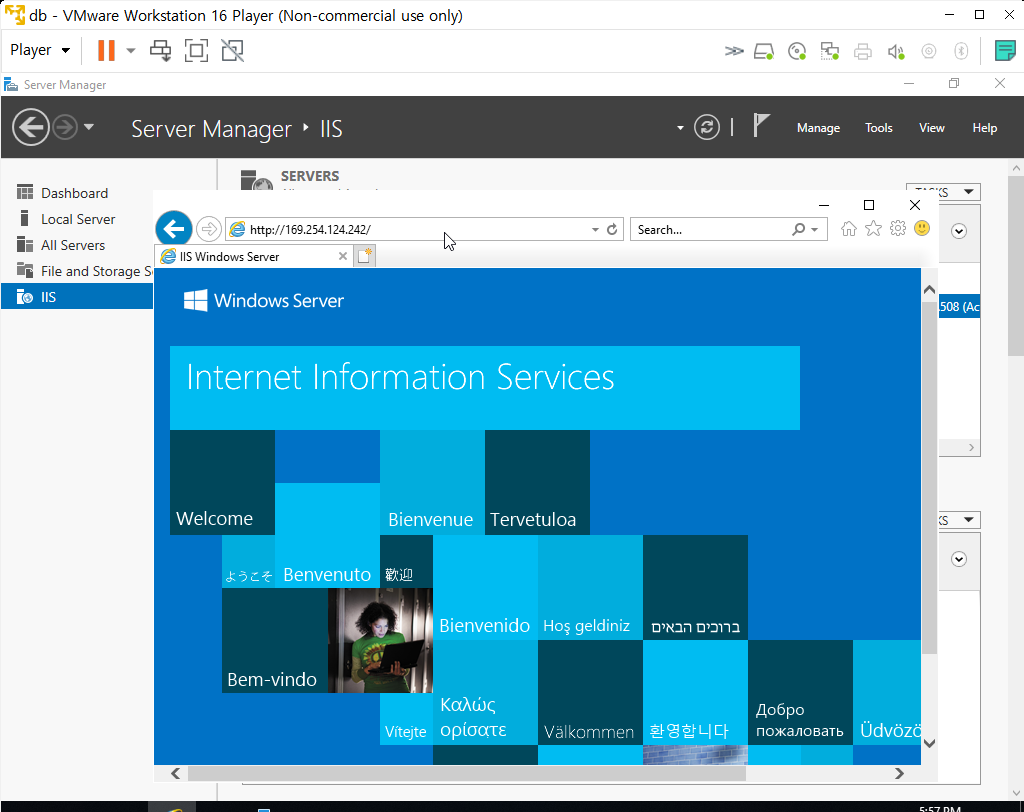Open the VMware message log note icon
Viewport: 1024px width, 812px height.
point(1004,50)
